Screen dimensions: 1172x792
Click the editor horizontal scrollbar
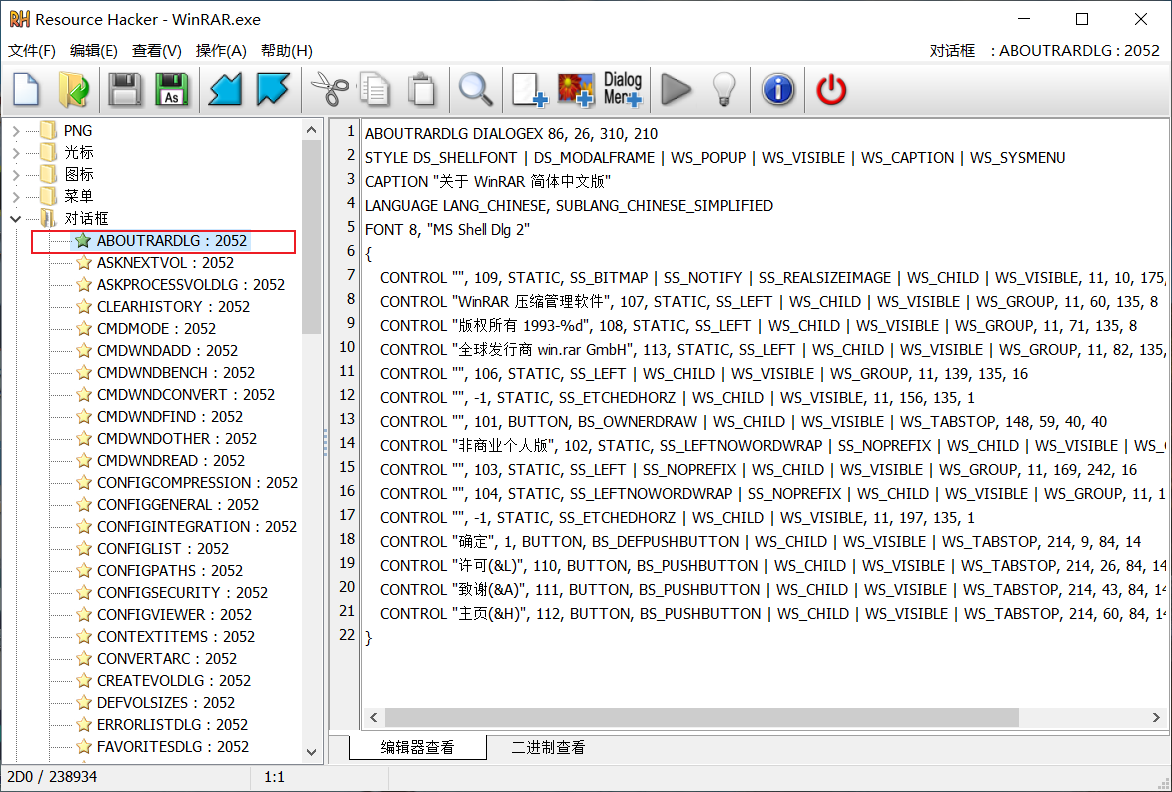point(700,718)
